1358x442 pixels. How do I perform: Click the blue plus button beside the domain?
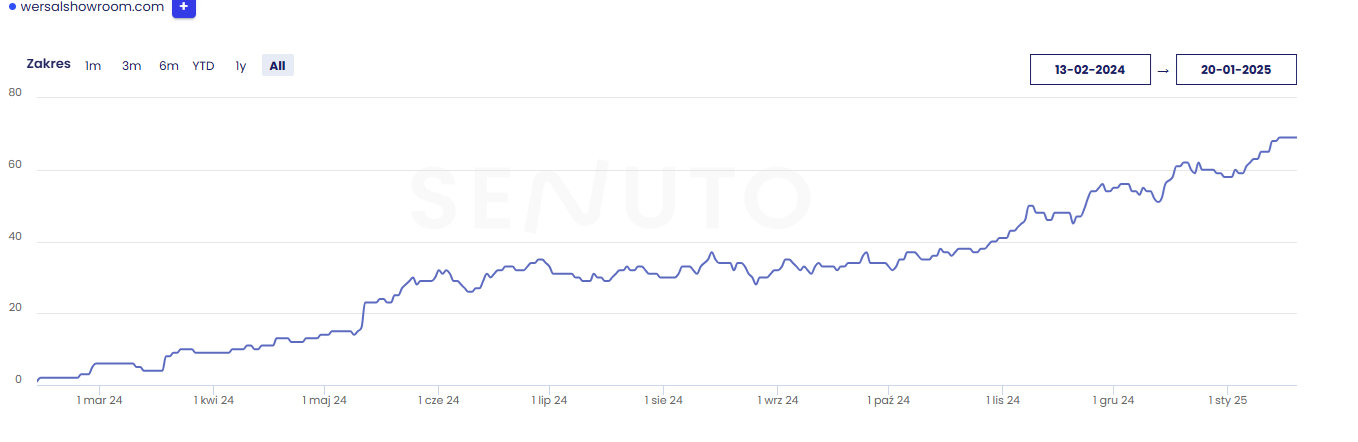(x=184, y=7)
